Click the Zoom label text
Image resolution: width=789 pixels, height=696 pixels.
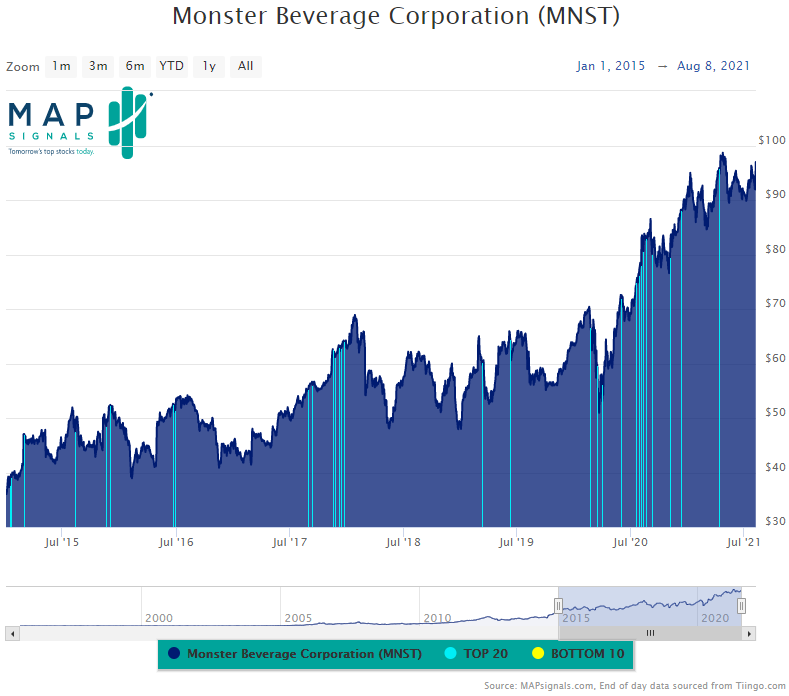click(x=23, y=67)
